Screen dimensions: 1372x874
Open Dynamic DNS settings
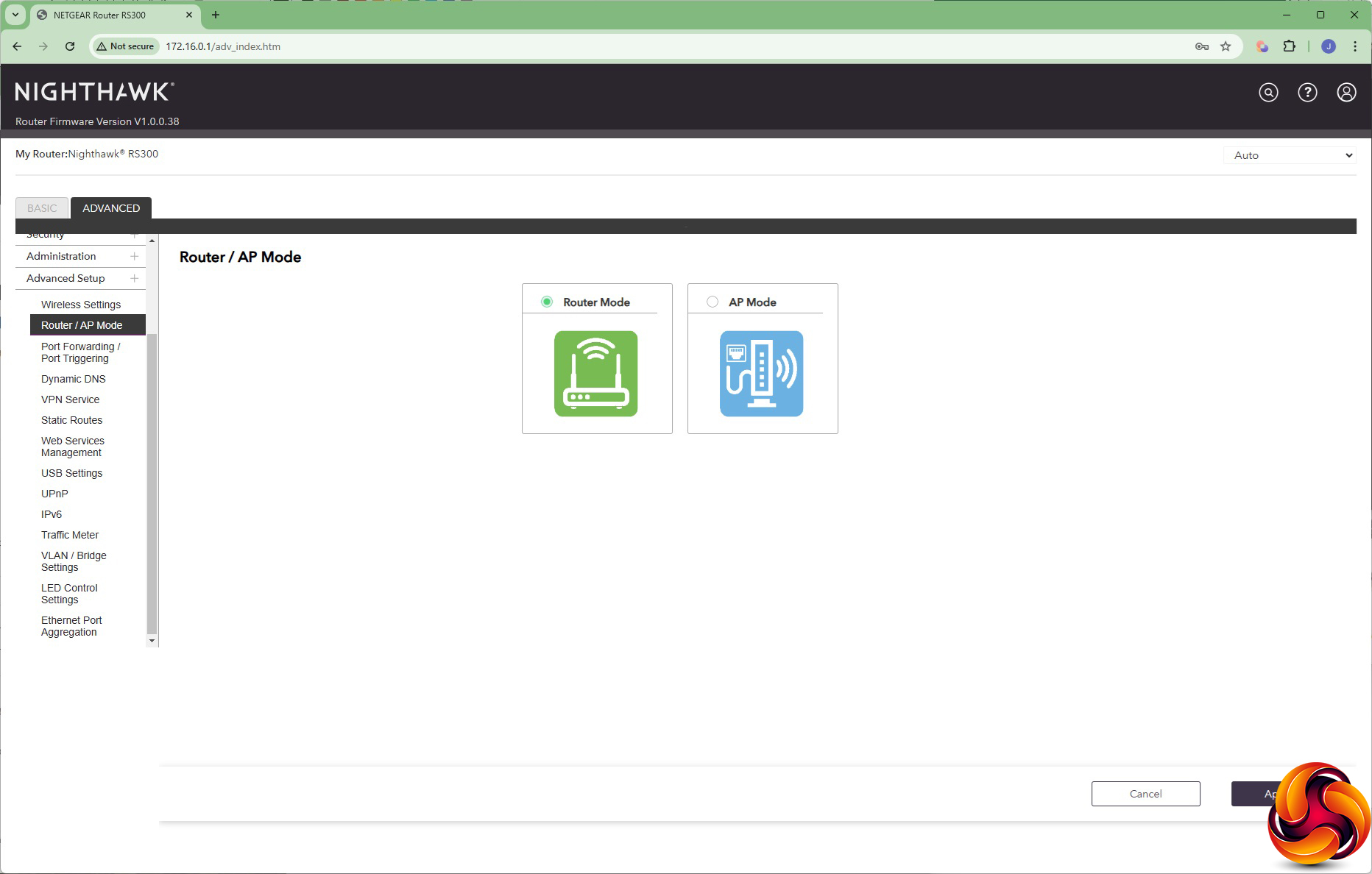click(74, 379)
